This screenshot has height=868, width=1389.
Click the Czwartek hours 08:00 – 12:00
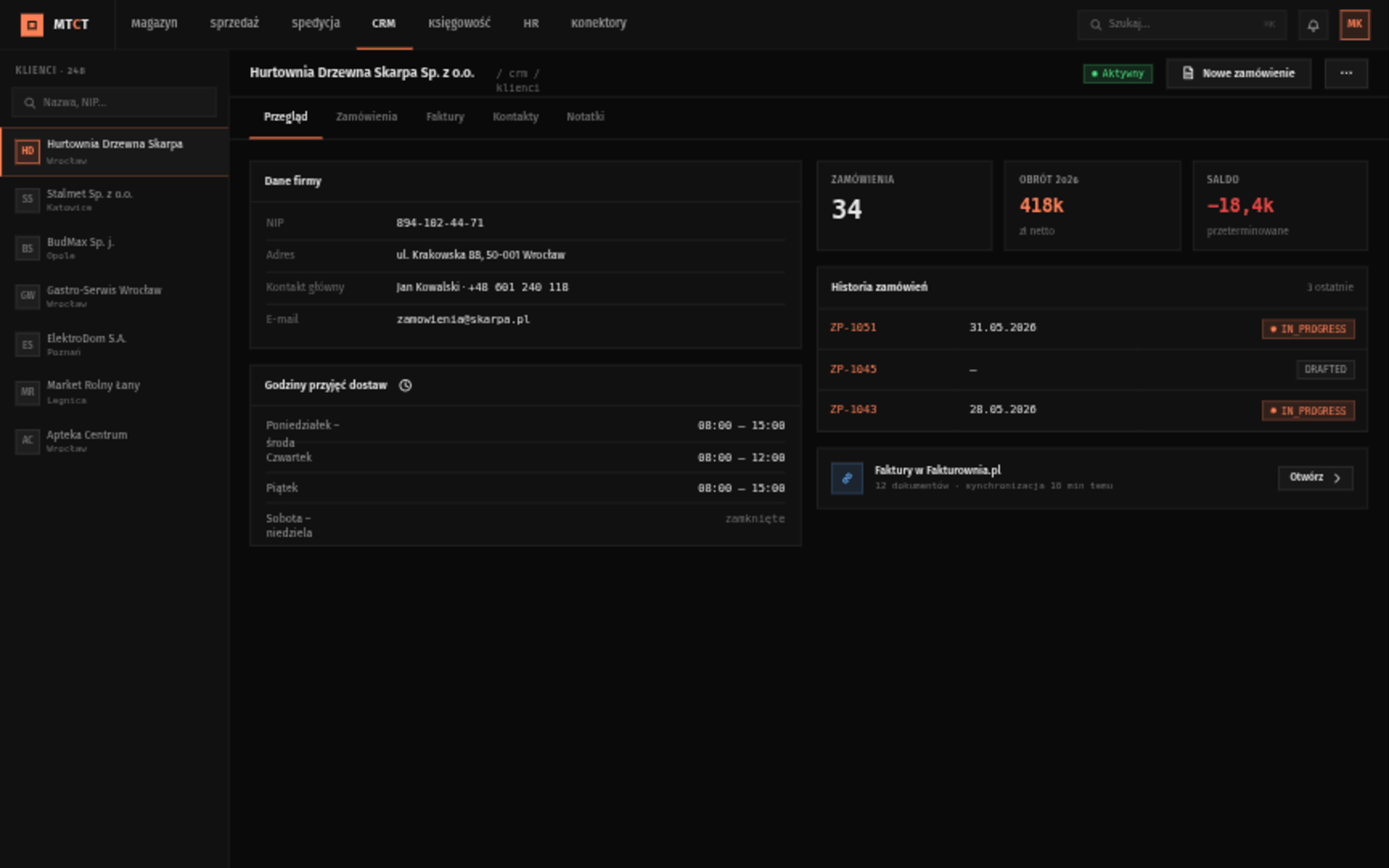click(741, 457)
